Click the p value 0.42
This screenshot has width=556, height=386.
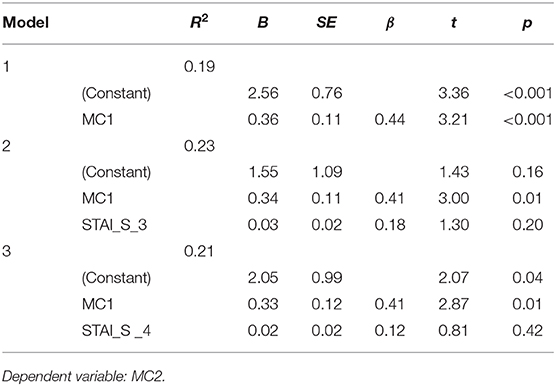(527, 330)
